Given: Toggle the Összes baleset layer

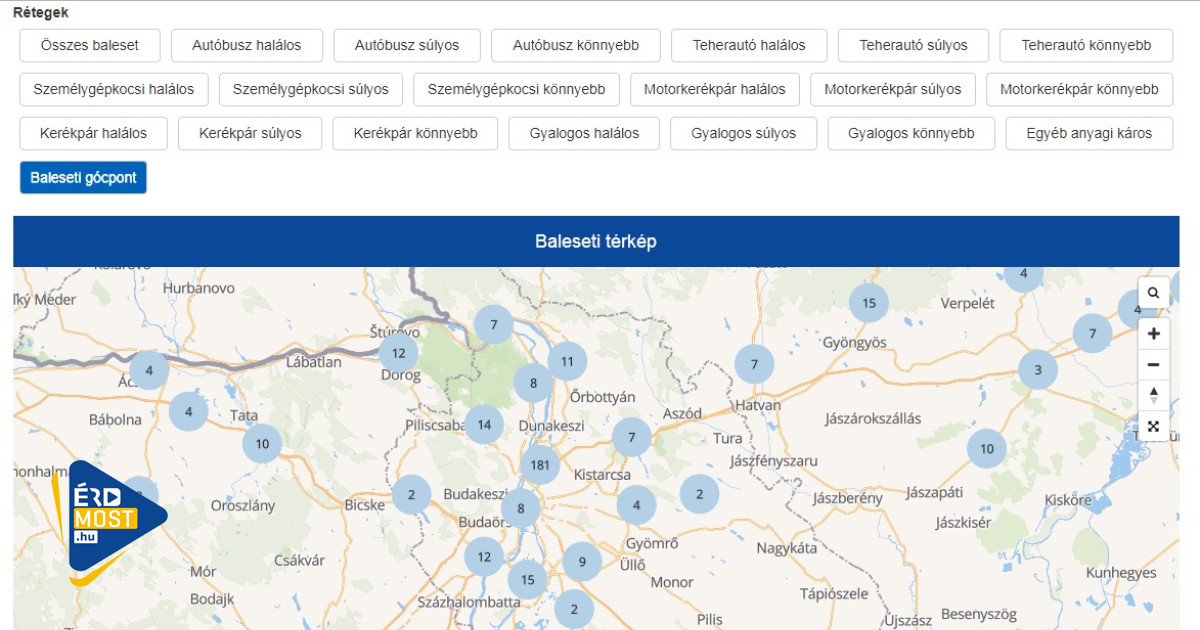Looking at the screenshot, I should 90,46.
